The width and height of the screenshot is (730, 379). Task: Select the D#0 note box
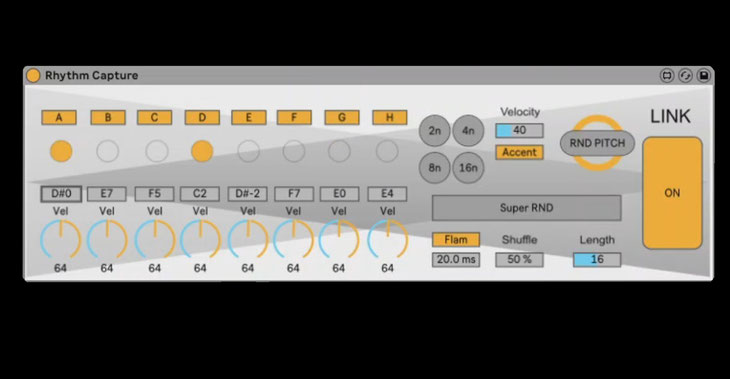61,194
